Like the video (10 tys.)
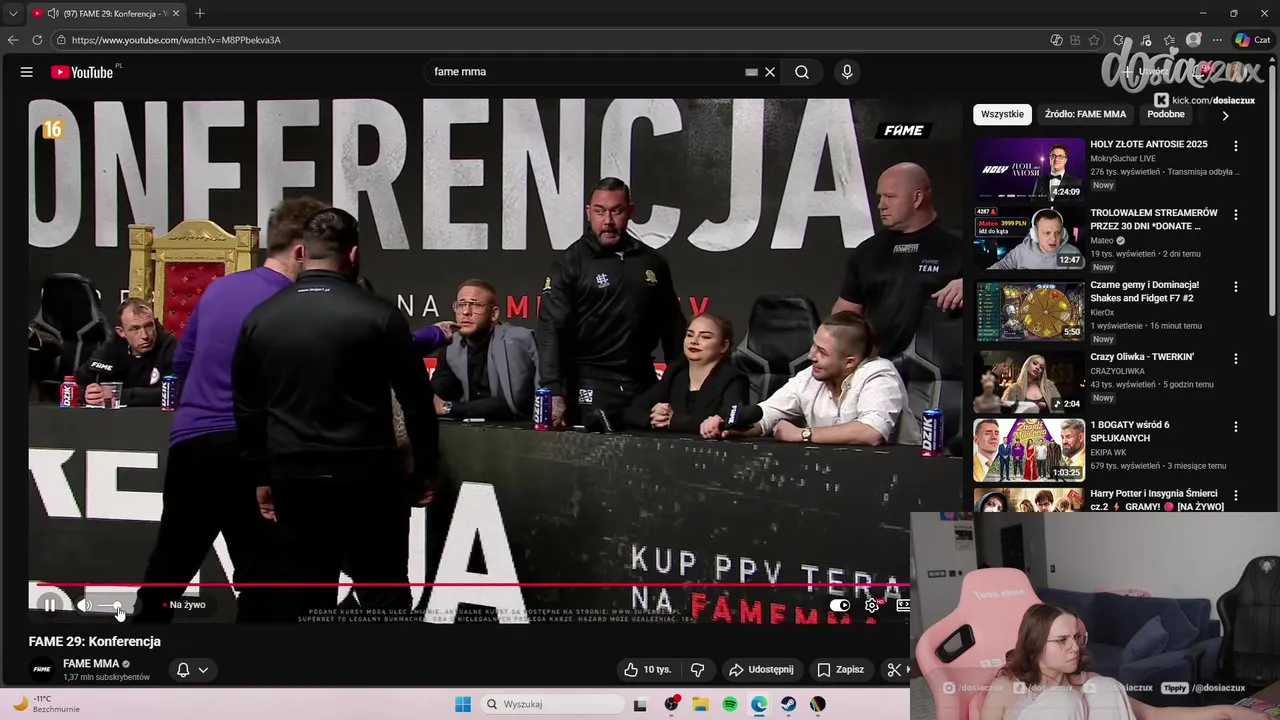Screen dimensions: 1280x720 tap(648, 670)
